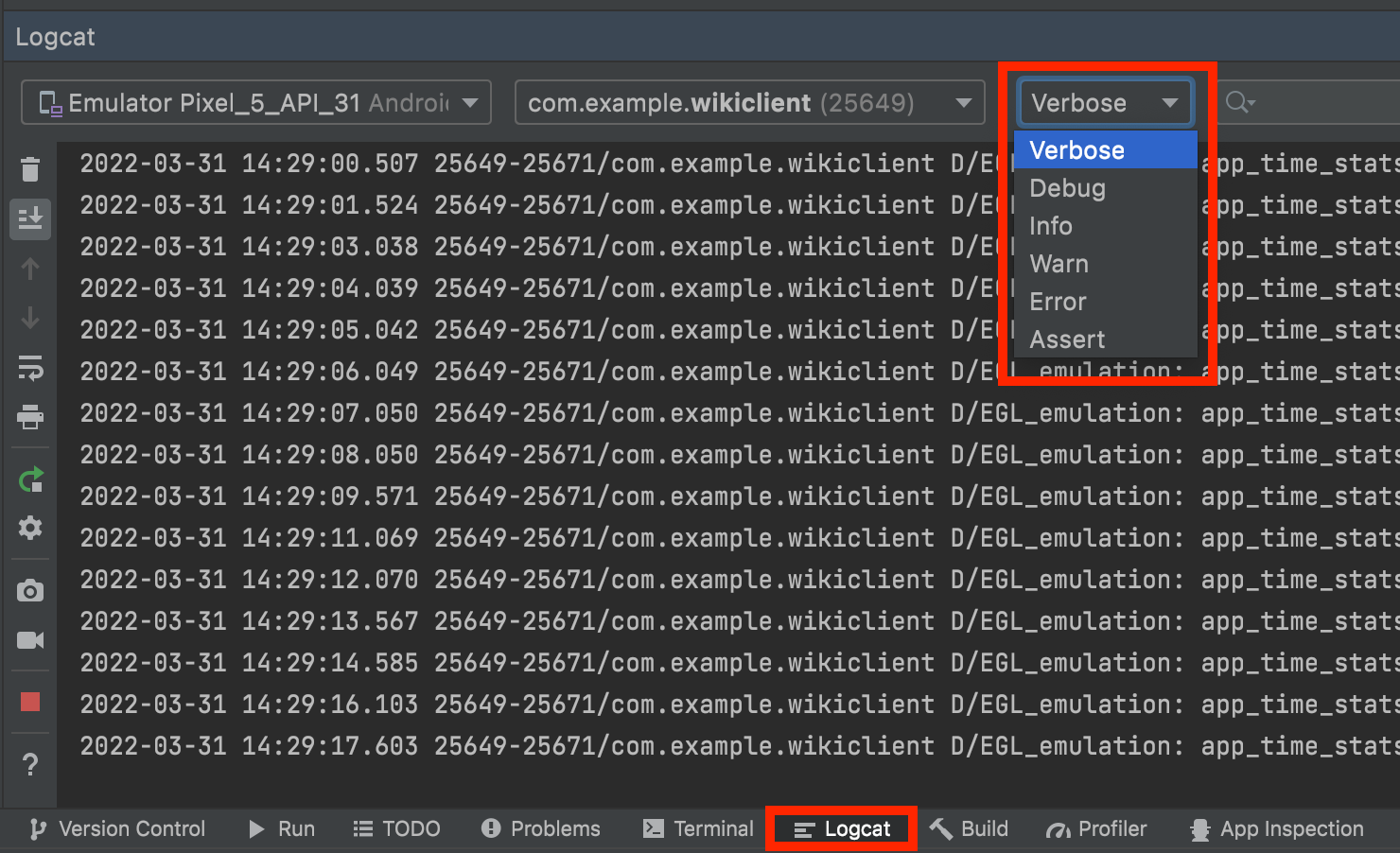Toggle soft-wrap for log lines
Screen dimensions: 1400x853
tap(30, 367)
